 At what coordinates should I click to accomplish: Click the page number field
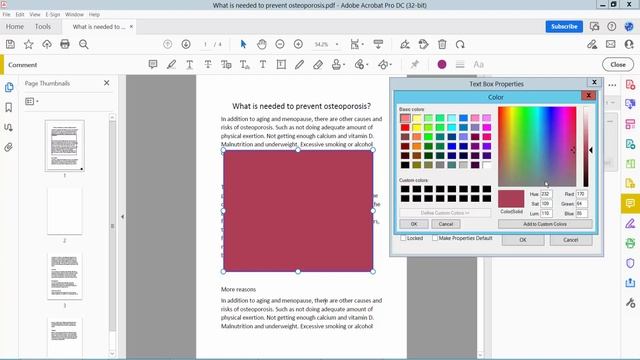[x=205, y=44]
